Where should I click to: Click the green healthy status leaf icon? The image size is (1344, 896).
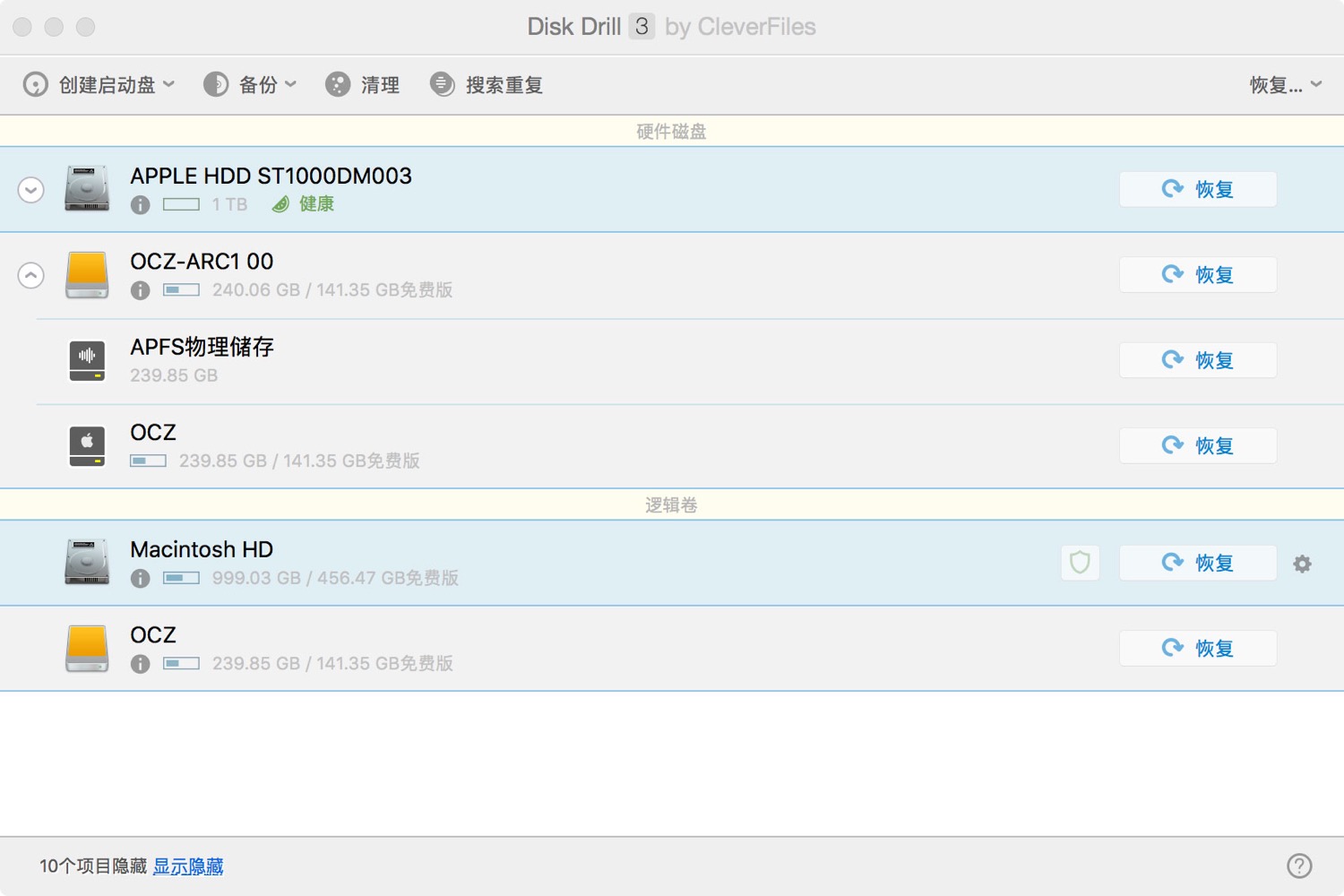(x=280, y=204)
